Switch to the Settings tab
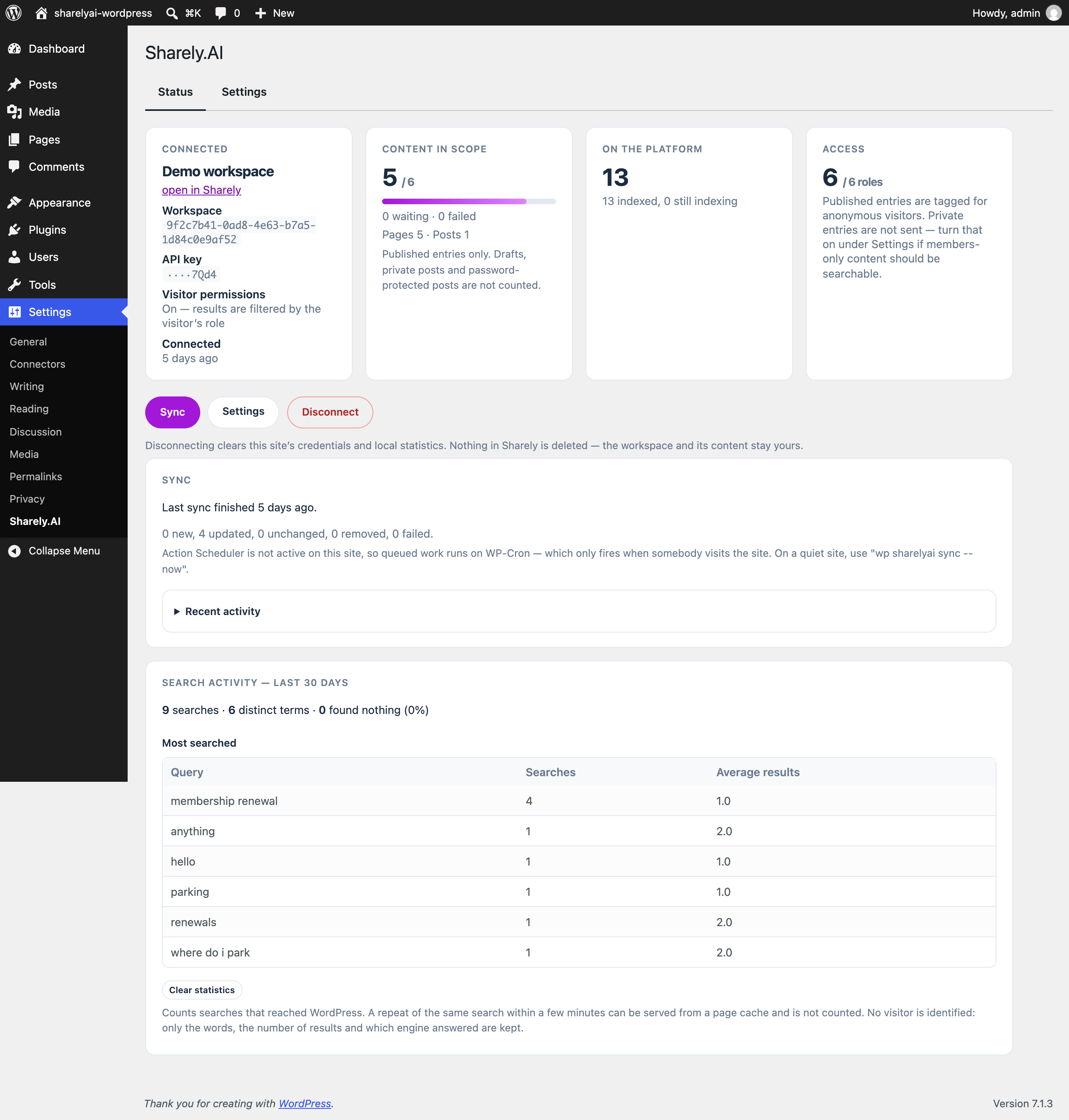This screenshot has height=1120, width=1069. (x=244, y=92)
